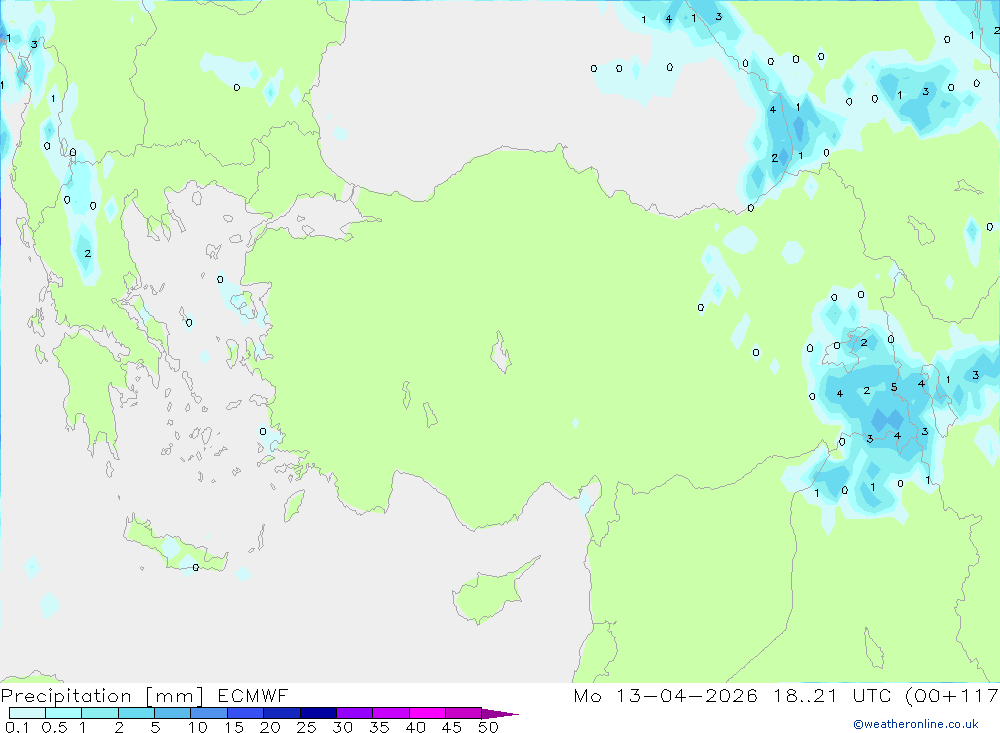Select the 25–30 mm legend swatch
Screen dimensions: 1000x733
point(318,713)
